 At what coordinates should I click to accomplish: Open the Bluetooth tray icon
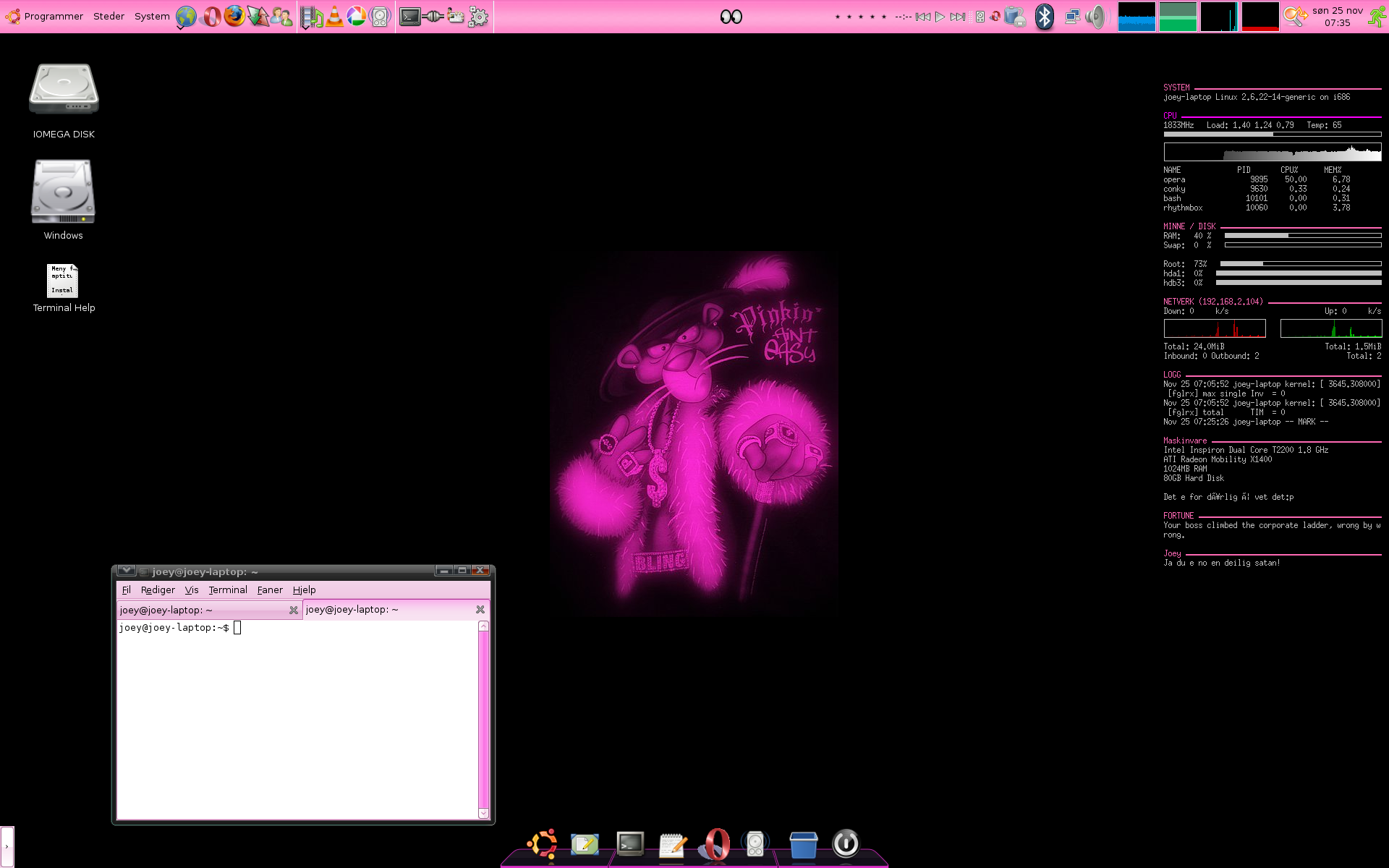1045,17
